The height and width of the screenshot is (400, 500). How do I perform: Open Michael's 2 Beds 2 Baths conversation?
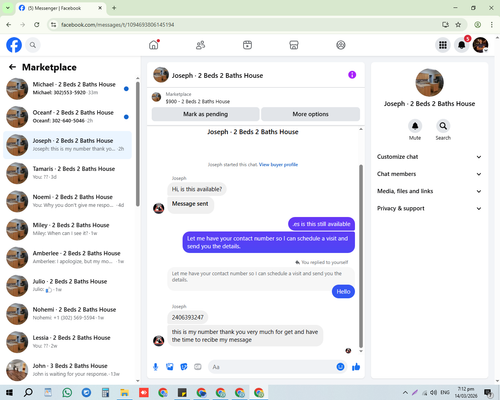[68, 89]
